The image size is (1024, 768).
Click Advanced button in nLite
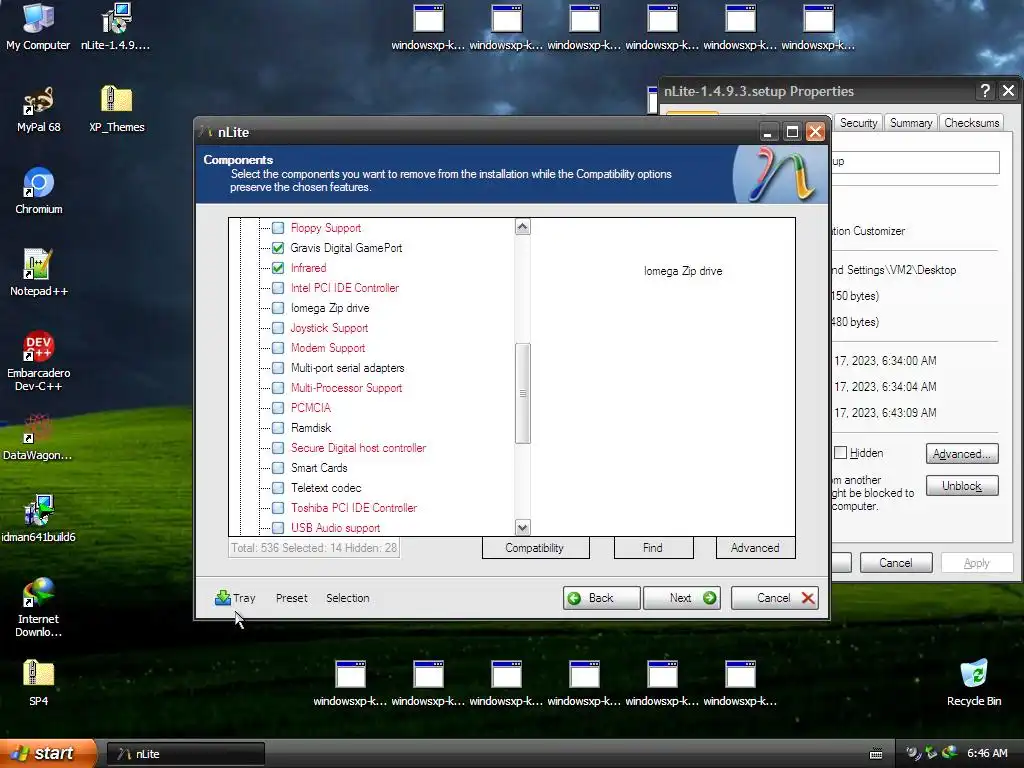tap(756, 548)
